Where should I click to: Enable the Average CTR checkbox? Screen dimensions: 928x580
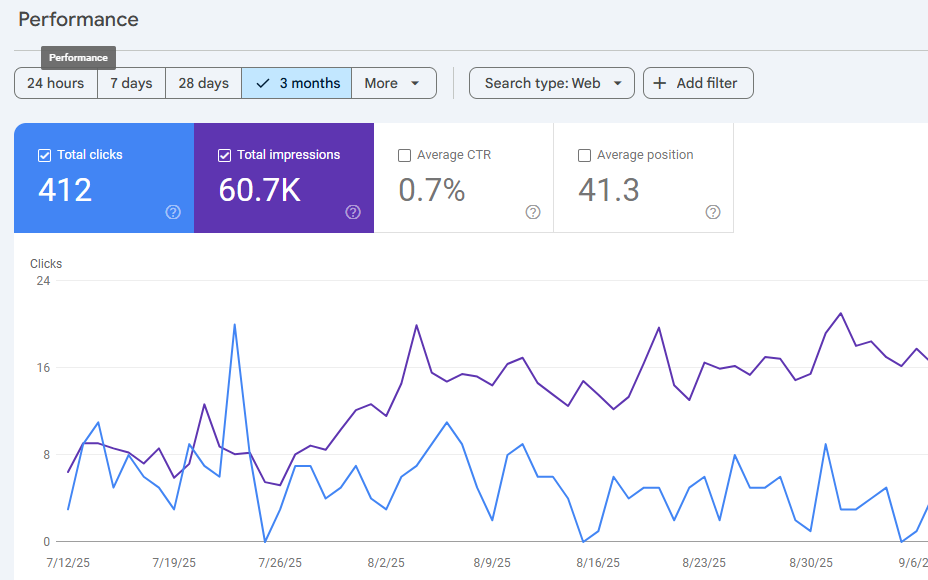pyautogui.click(x=404, y=155)
